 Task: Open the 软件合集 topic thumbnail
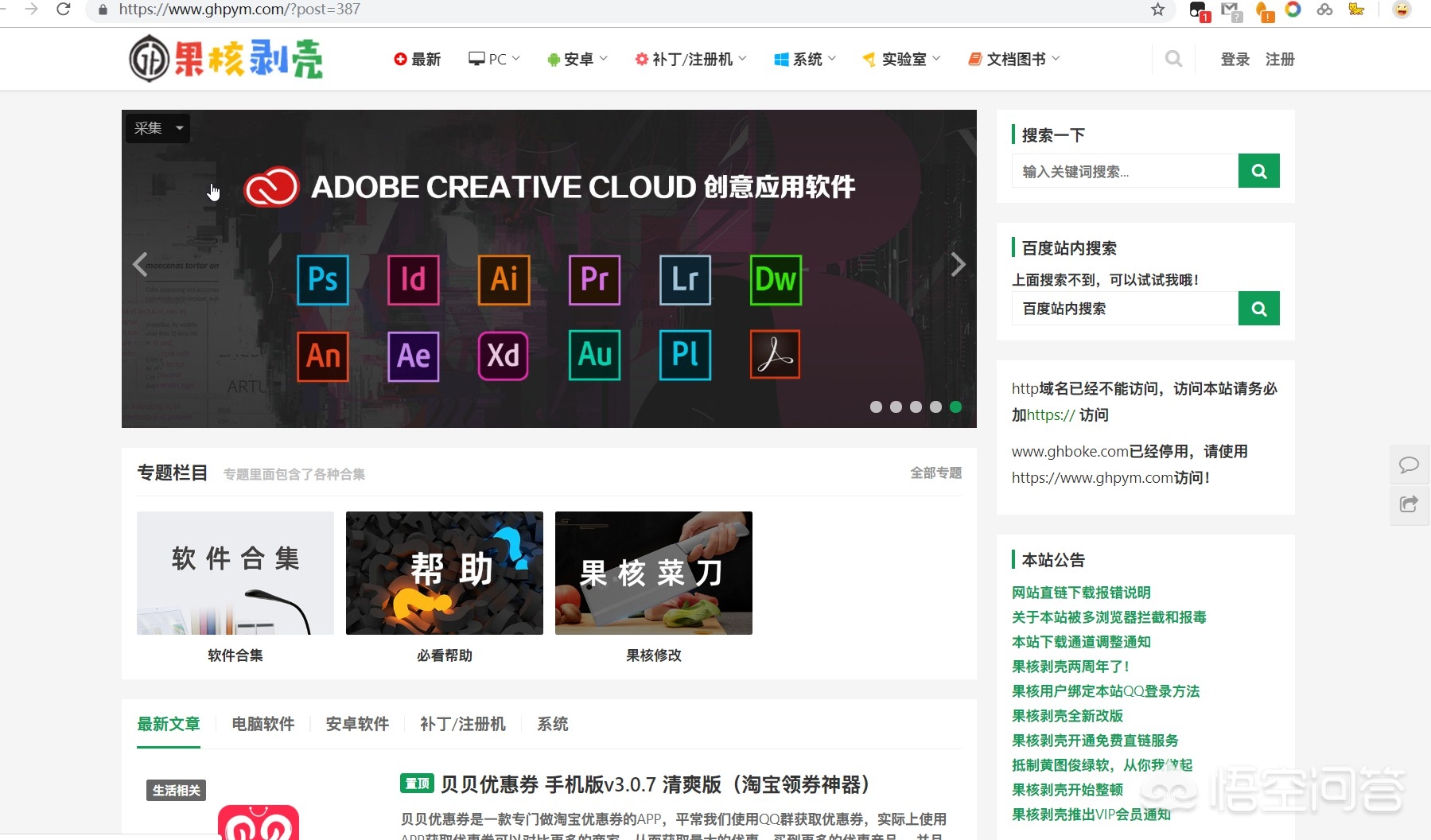[x=235, y=573]
